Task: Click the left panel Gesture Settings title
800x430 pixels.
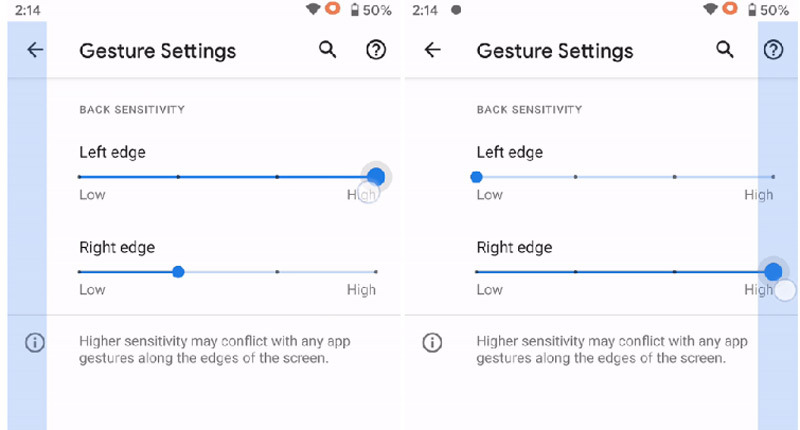Action: tap(158, 51)
